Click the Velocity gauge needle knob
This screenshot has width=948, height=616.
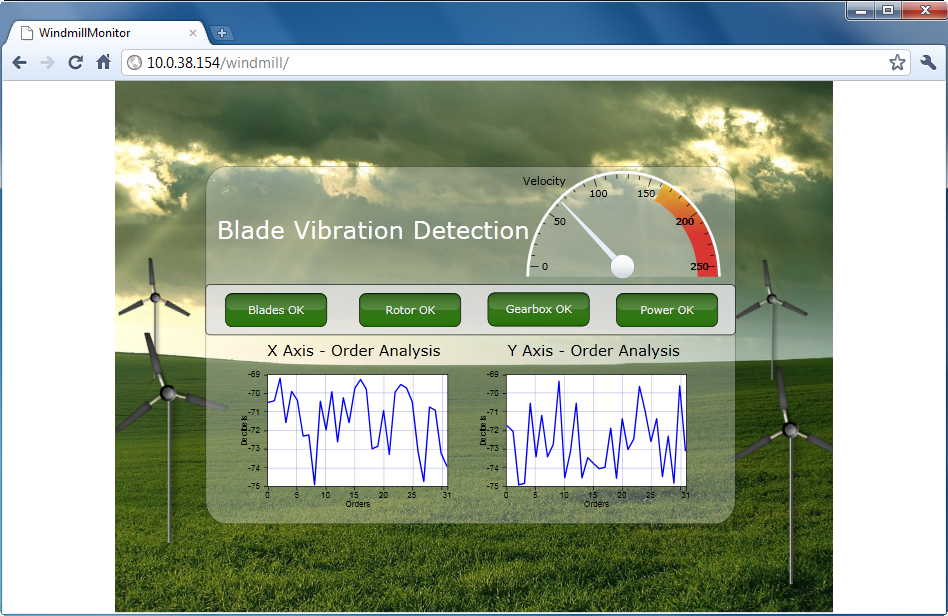[x=622, y=265]
